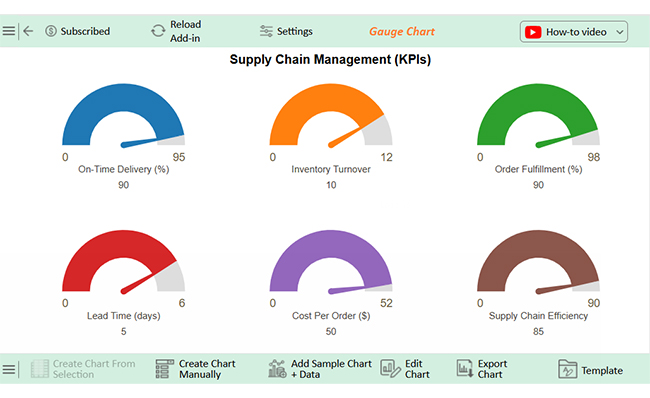
Task: Reload the Add-in via its text label
Action: click(185, 31)
